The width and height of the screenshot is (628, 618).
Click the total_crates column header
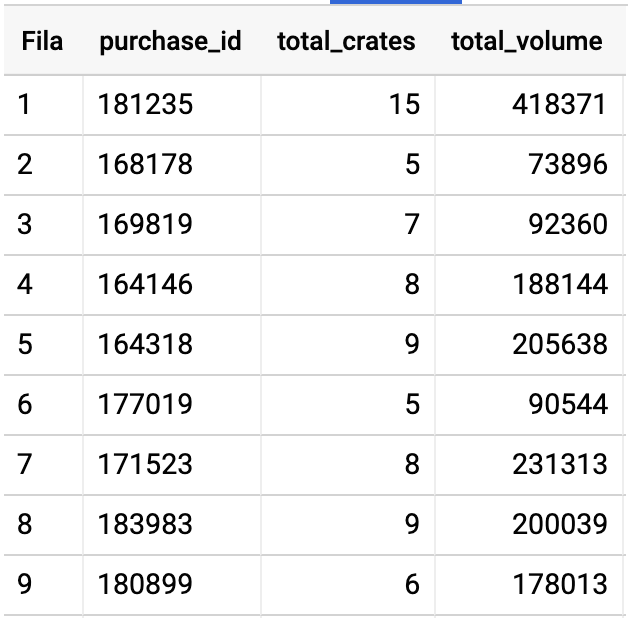[x=346, y=42]
